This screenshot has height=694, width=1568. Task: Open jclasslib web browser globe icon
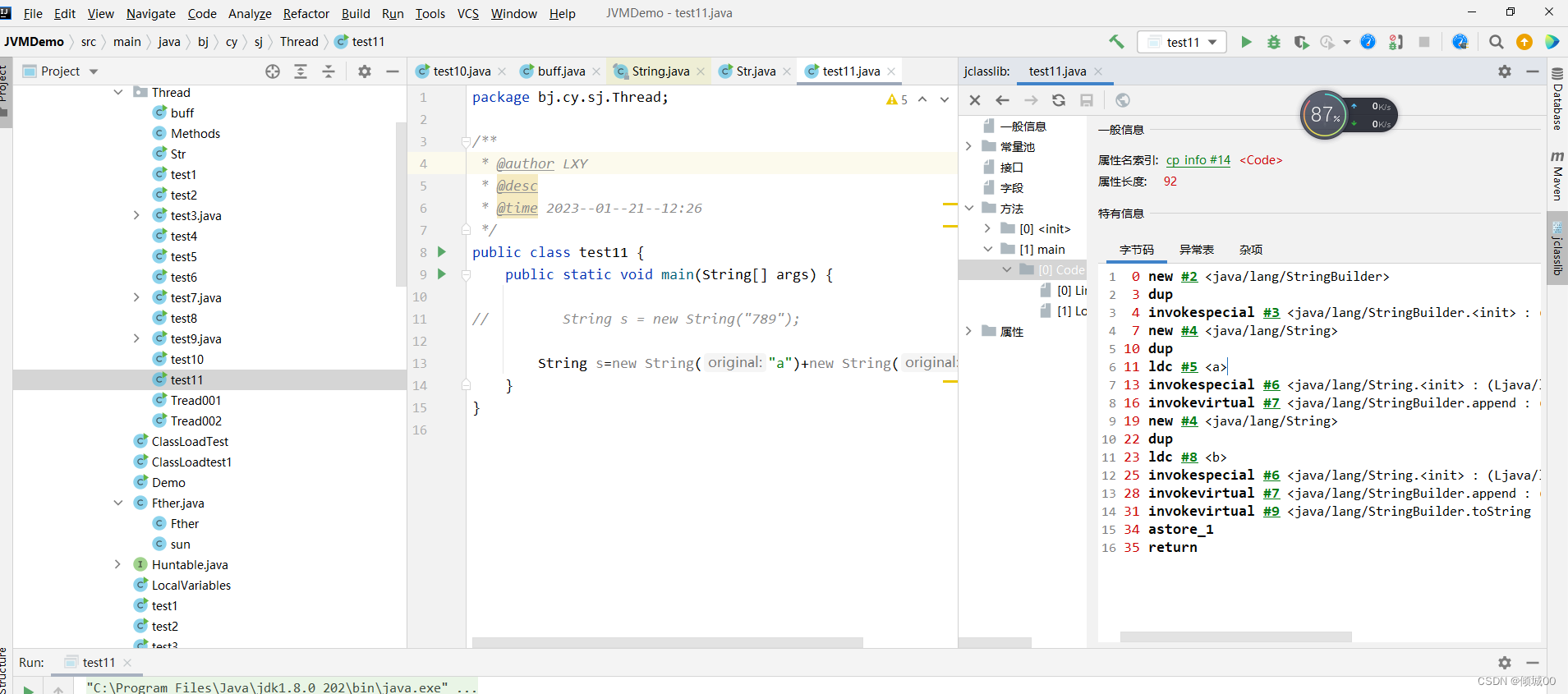[x=1123, y=100]
